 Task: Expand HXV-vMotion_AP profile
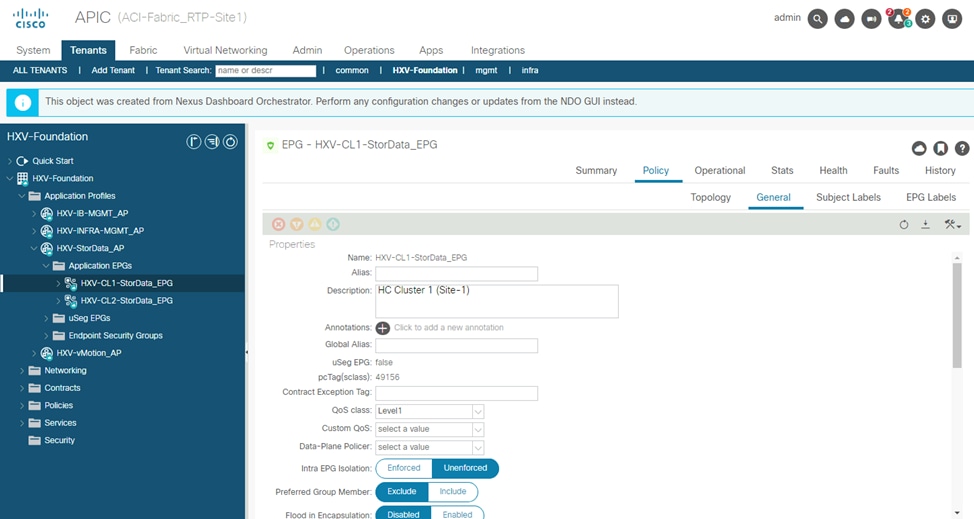point(34,353)
